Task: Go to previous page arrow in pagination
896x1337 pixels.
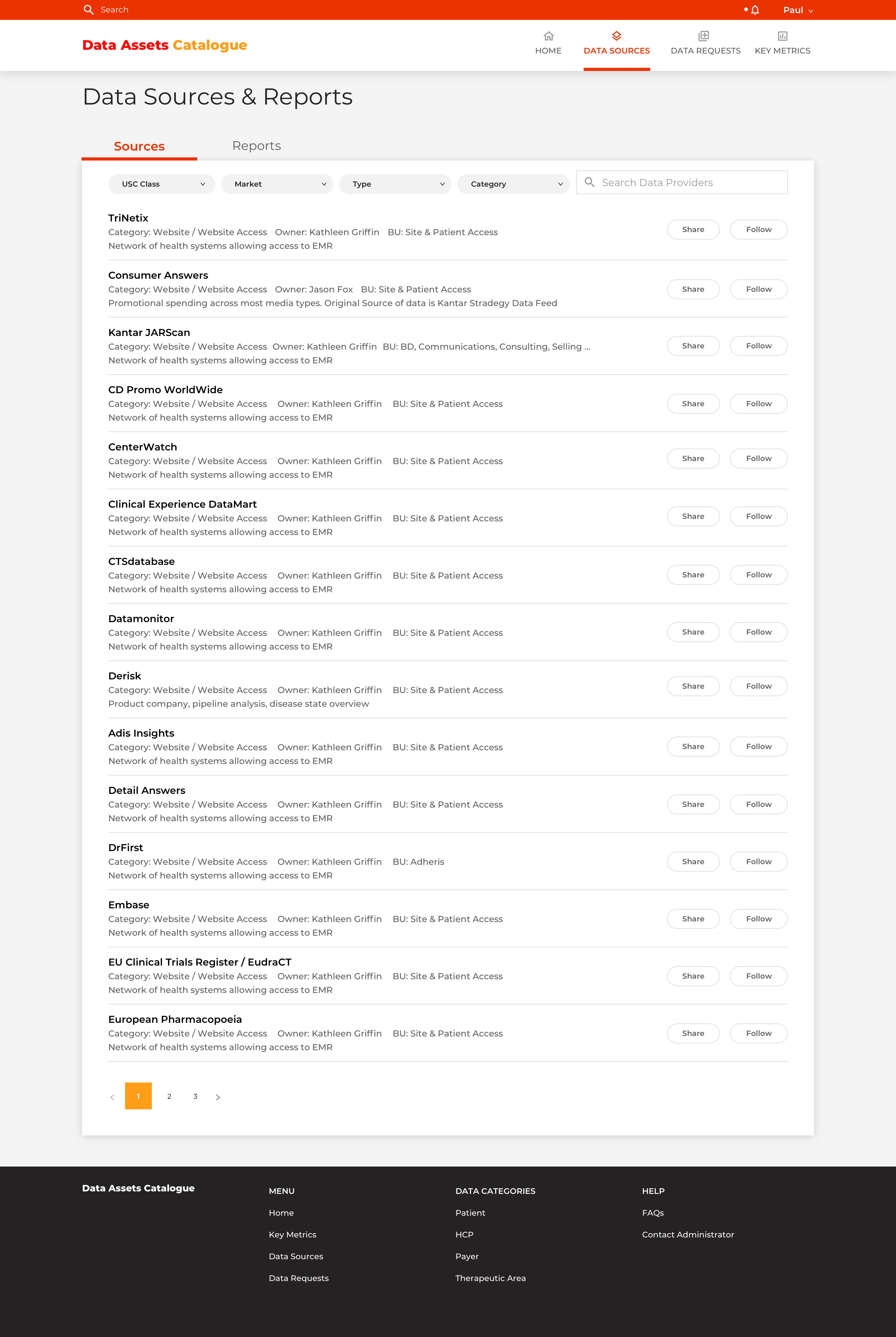Action: click(113, 1097)
